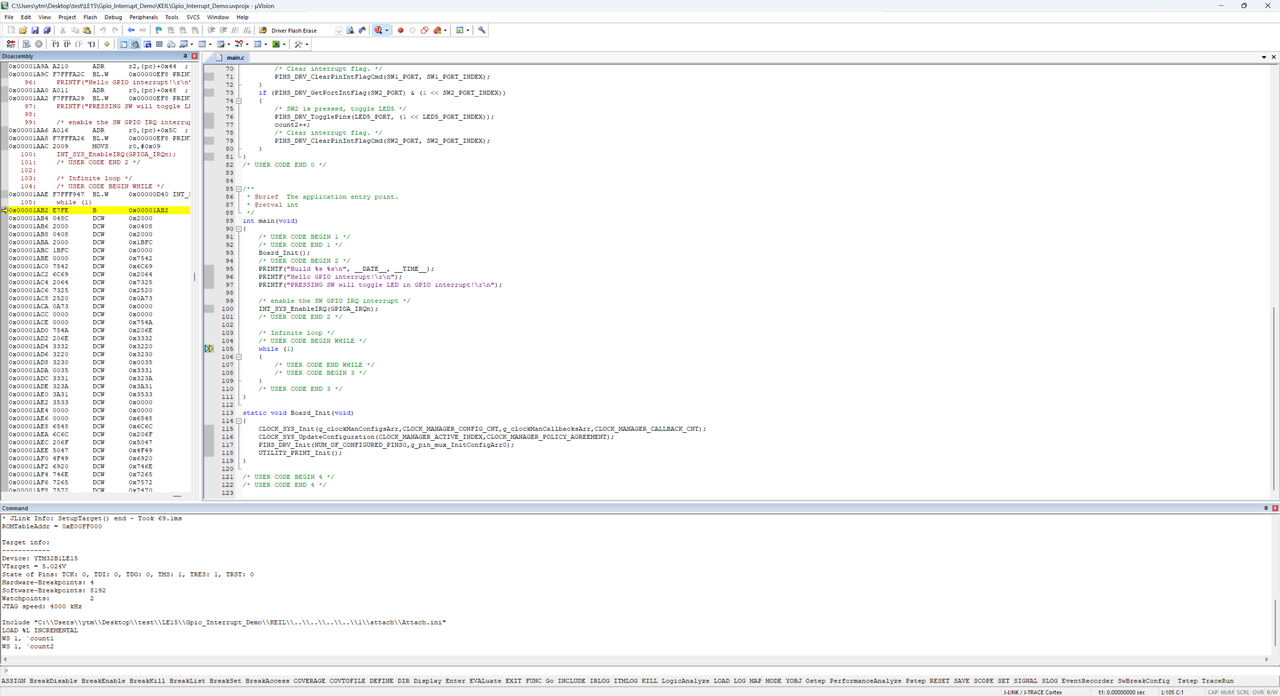Toggle the Call Stack Window icon
1280x696 pixels.
(x=171, y=44)
